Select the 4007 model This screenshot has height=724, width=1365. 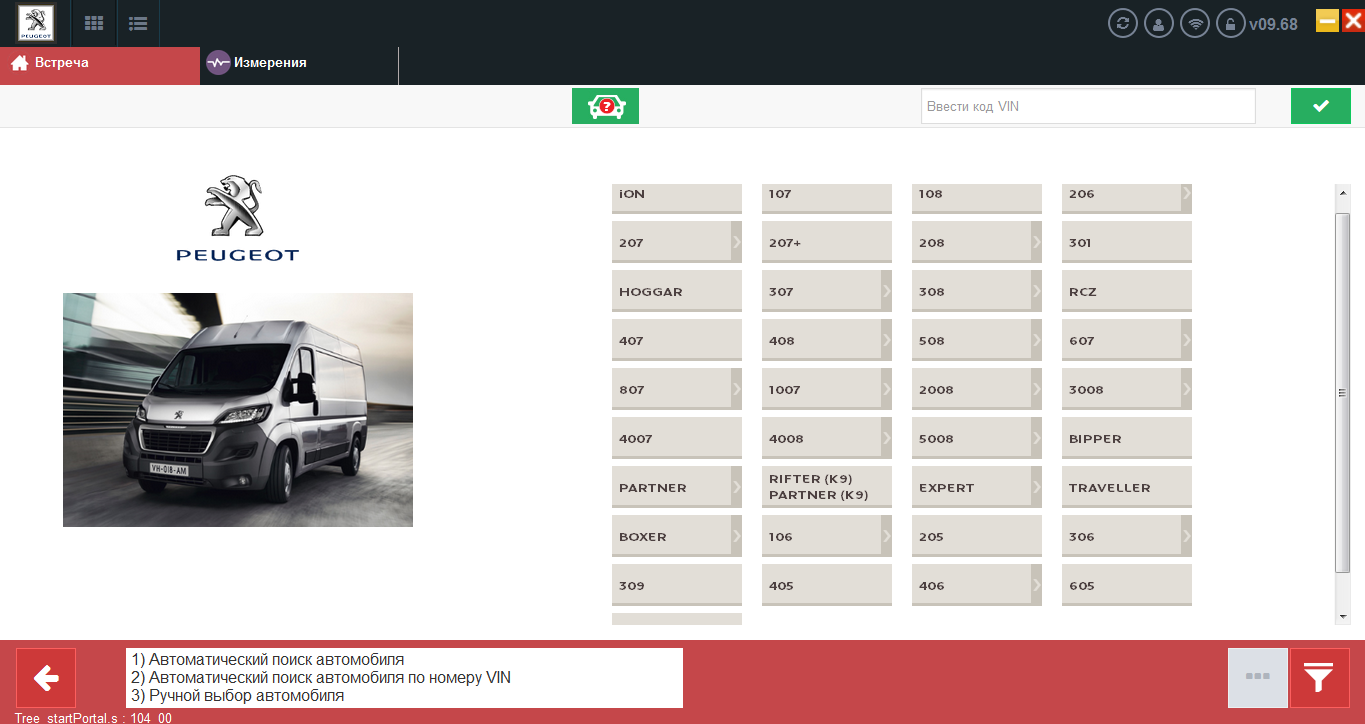(677, 438)
